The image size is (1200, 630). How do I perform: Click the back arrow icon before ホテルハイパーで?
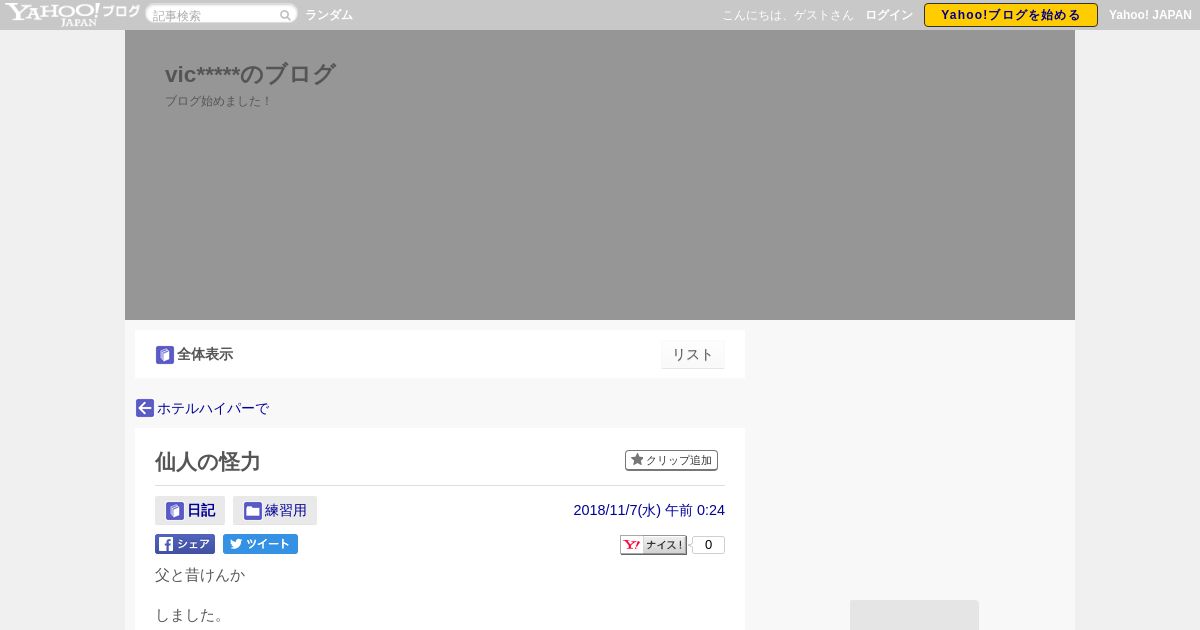(x=145, y=408)
